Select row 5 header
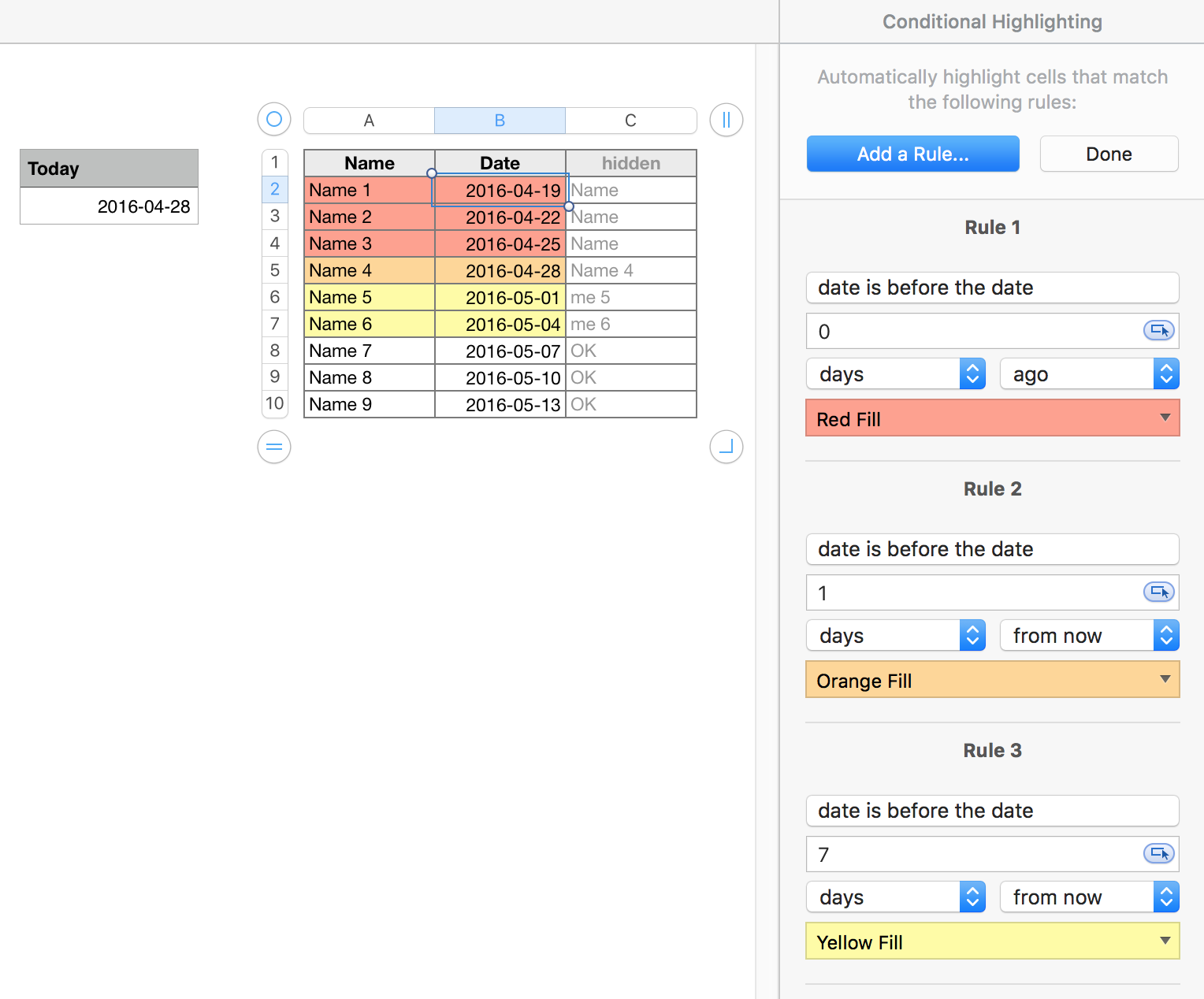Viewport: 1204px width, 999px height. tap(274, 269)
